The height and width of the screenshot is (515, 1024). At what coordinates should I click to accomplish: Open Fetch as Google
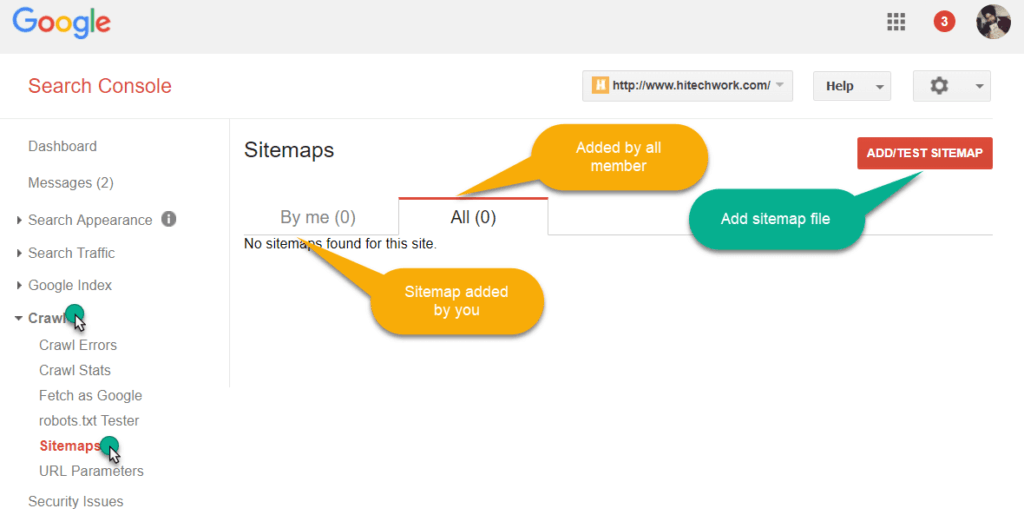pyautogui.click(x=90, y=396)
